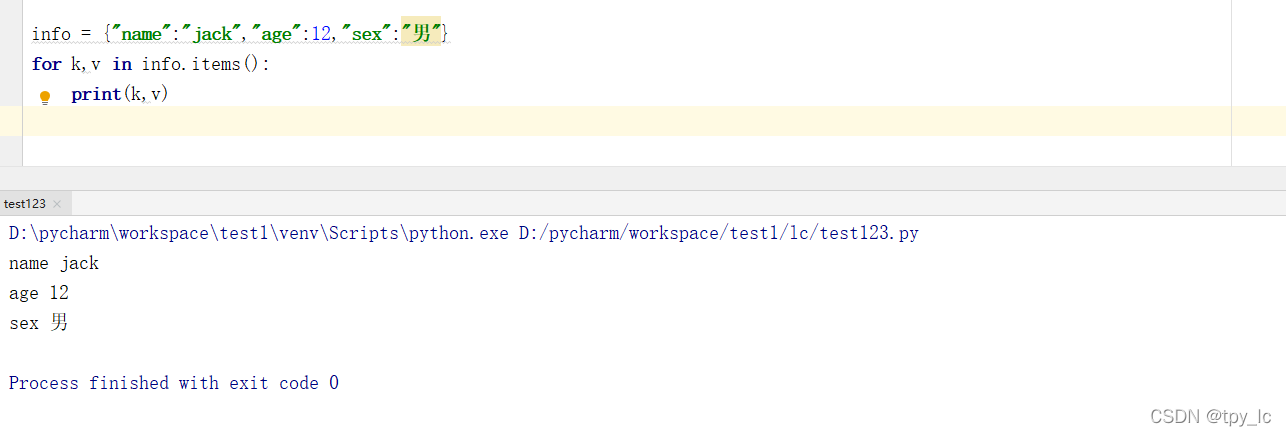Click the for keyword in the loop

coord(46,64)
